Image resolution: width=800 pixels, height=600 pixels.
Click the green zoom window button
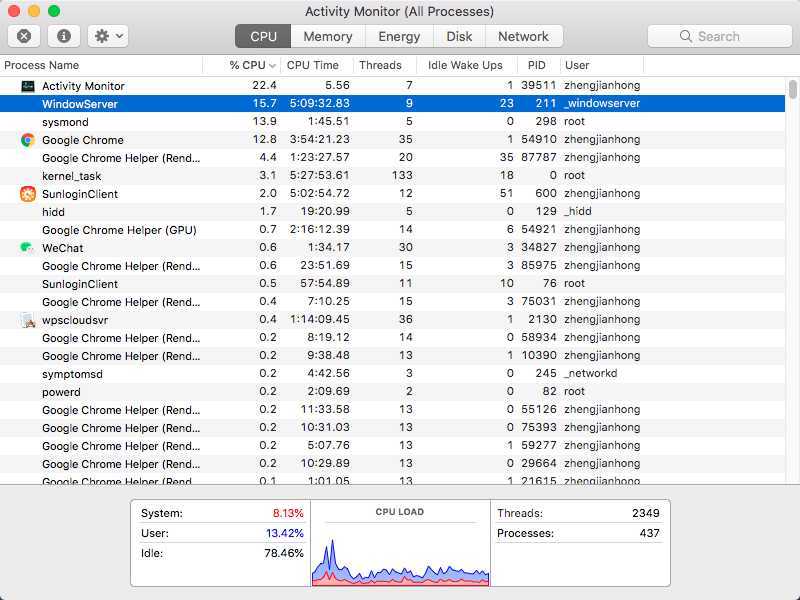[54, 11]
